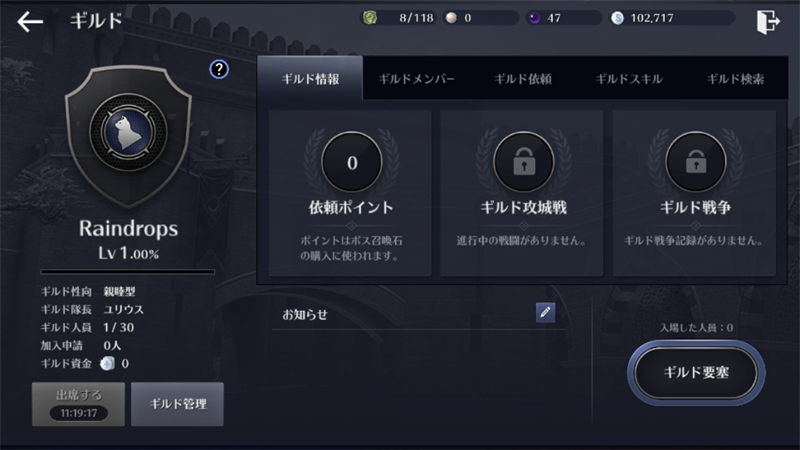Tap the green guild badge currency icon
Screen dimensions: 800x450
coord(370,18)
